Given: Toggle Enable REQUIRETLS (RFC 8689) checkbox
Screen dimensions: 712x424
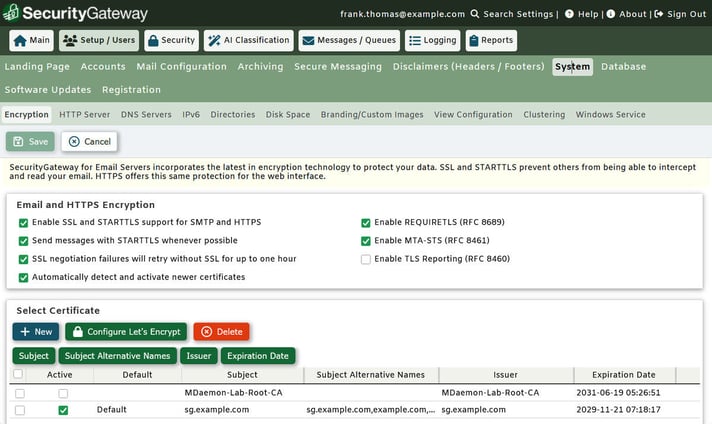Looking at the screenshot, I should click(x=366, y=223).
